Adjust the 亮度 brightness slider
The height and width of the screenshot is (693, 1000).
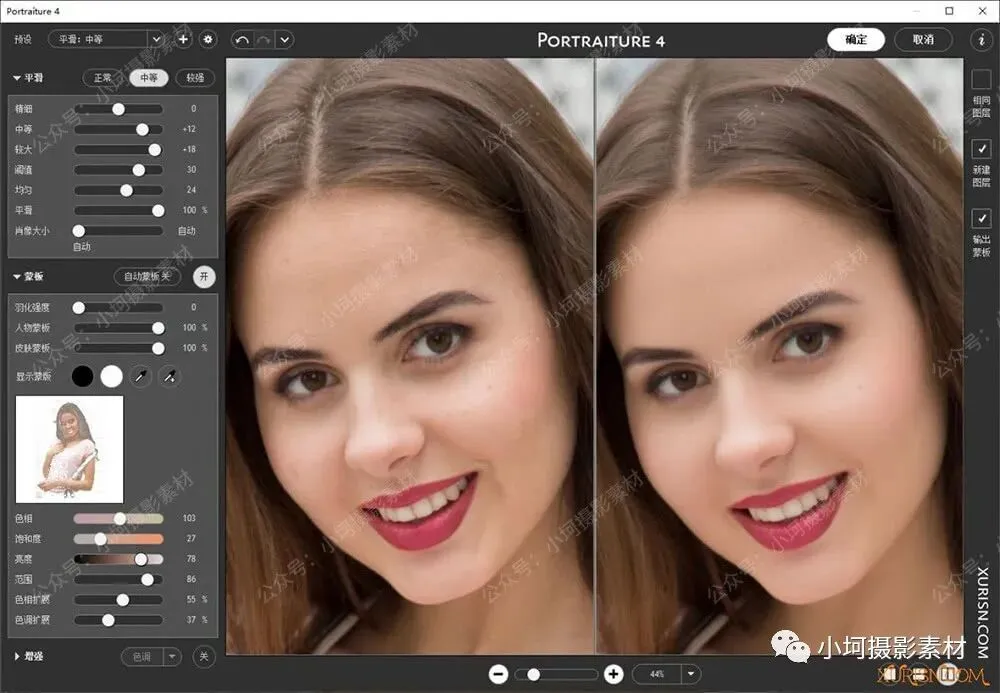pyautogui.click(x=141, y=560)
